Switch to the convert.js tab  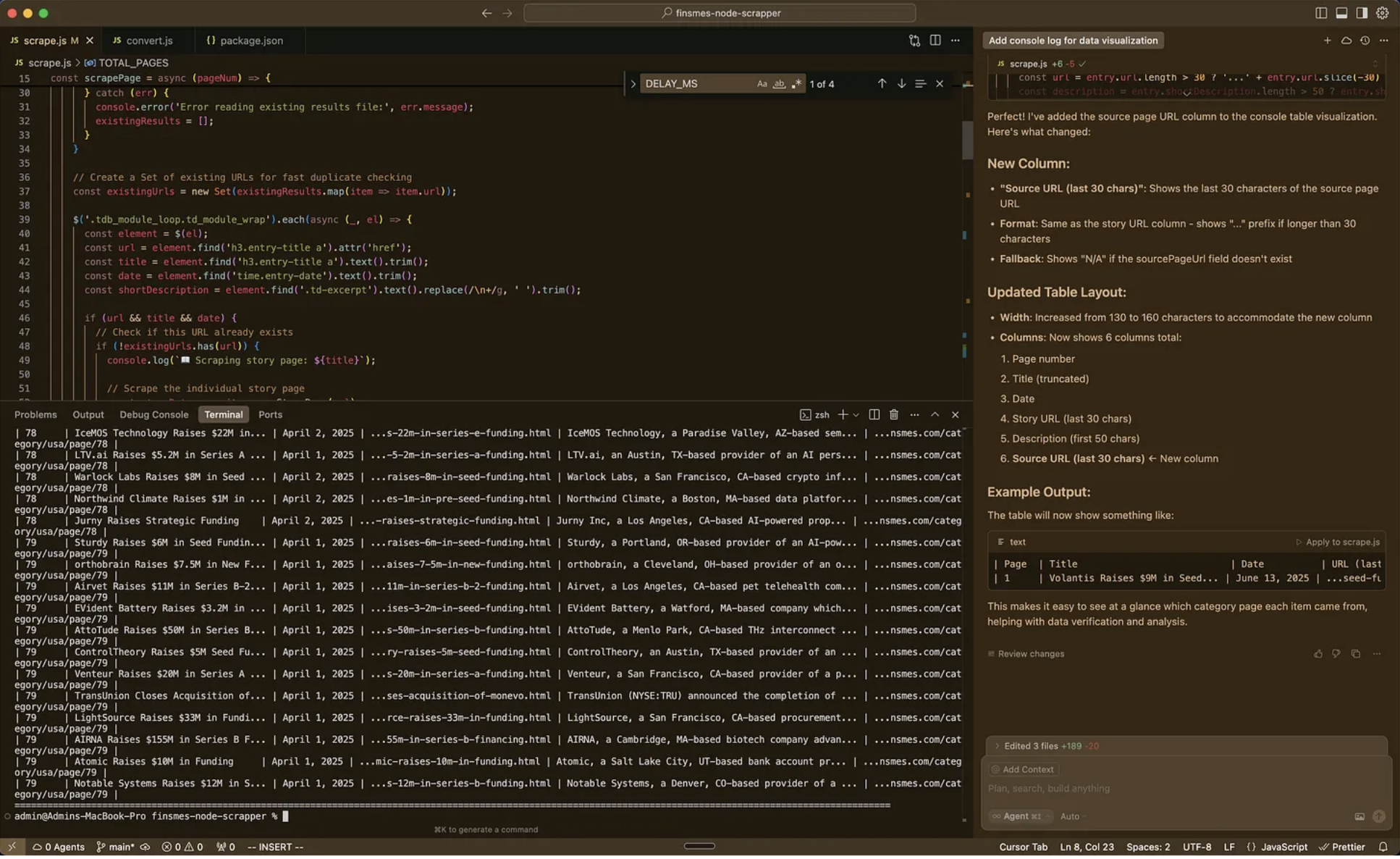[149, 41]
